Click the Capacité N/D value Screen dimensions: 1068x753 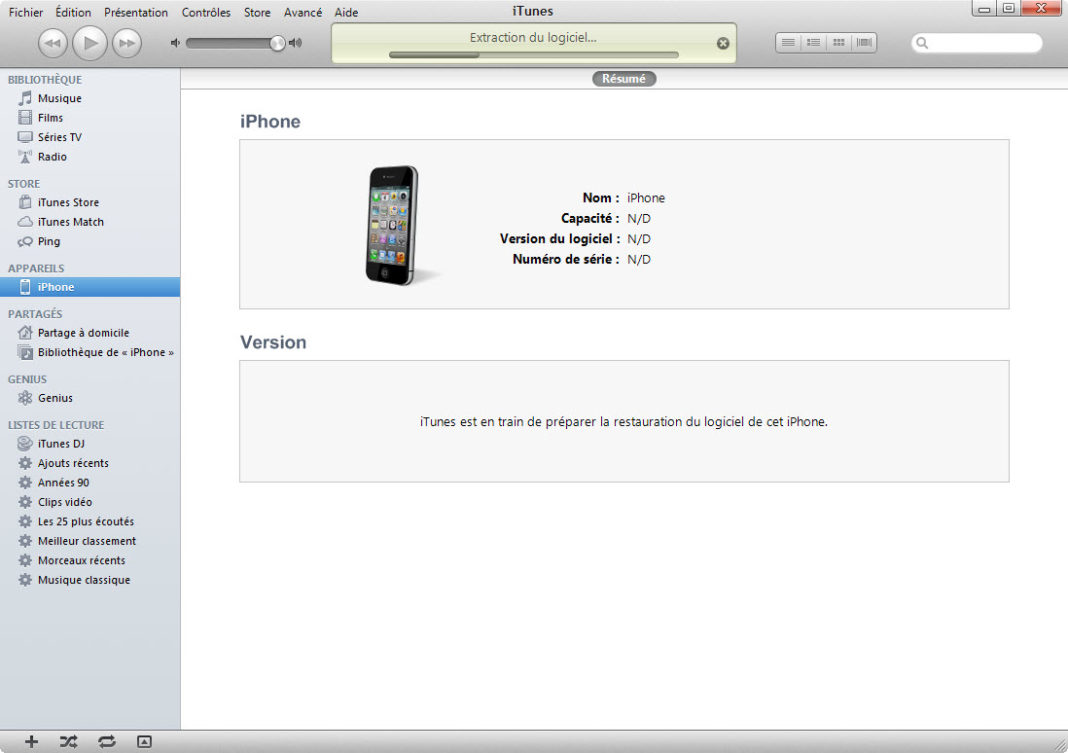639,219
